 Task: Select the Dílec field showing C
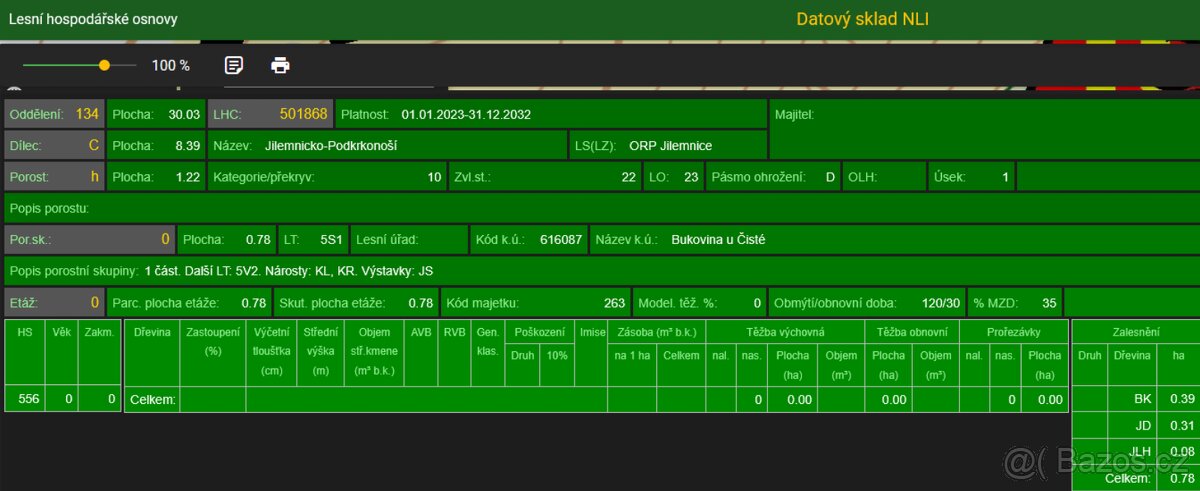coord(54,145)
